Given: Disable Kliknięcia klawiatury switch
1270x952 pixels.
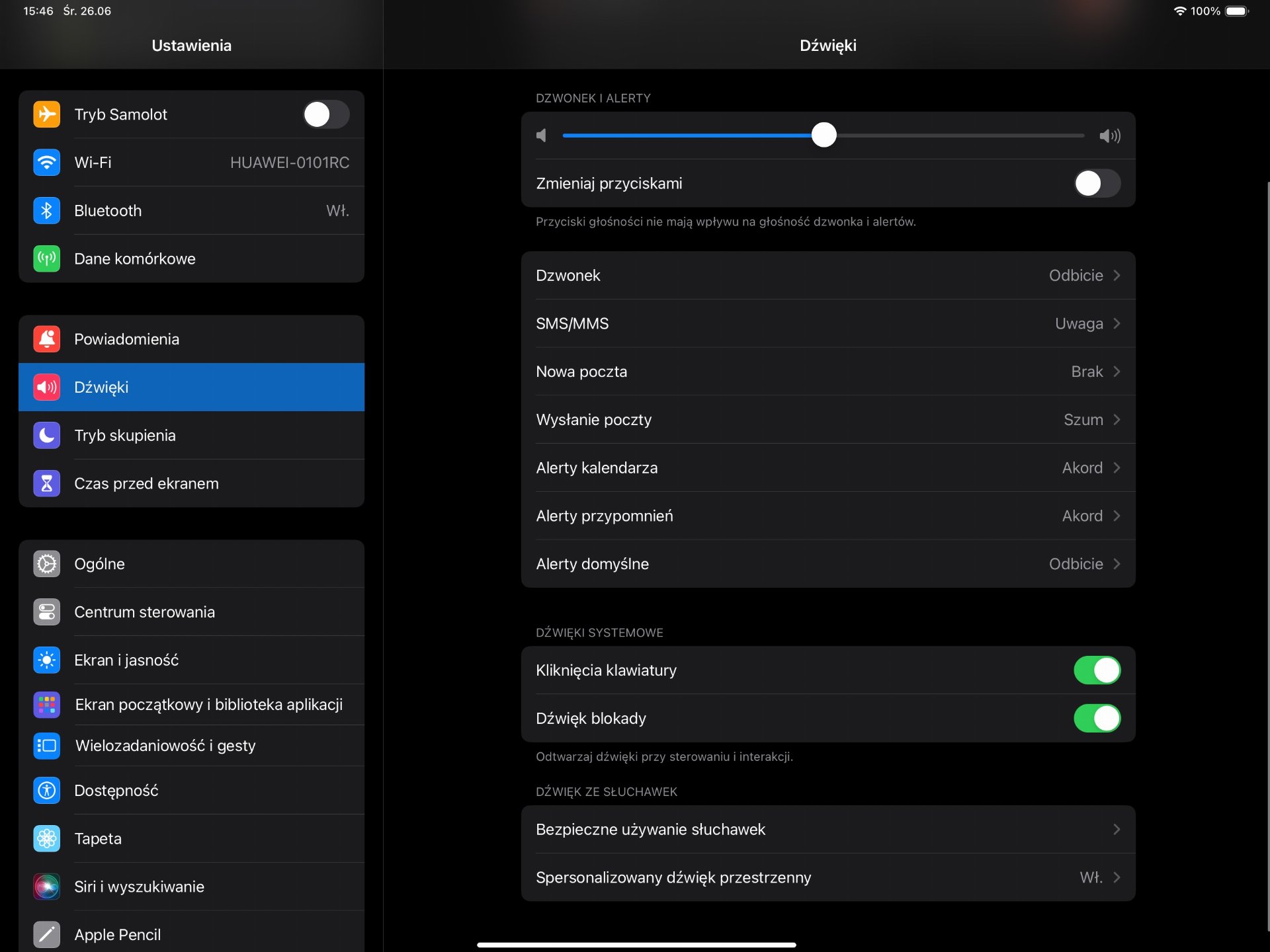Looking at the screenshot, I should click(x=1097, y=670).
